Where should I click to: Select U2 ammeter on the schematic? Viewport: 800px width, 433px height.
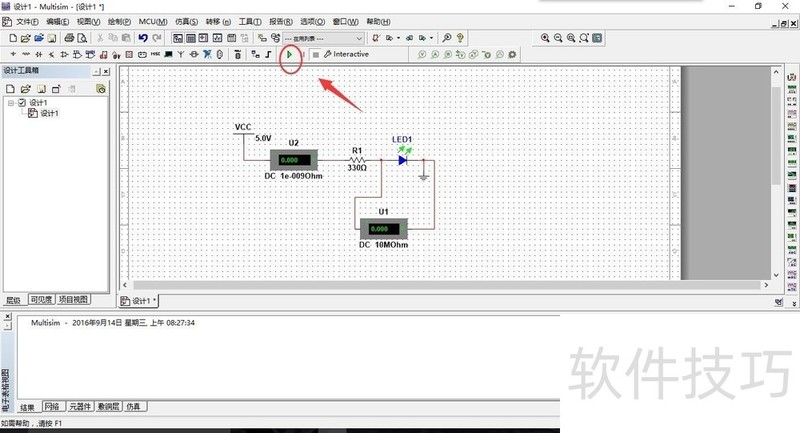(293, 160)
